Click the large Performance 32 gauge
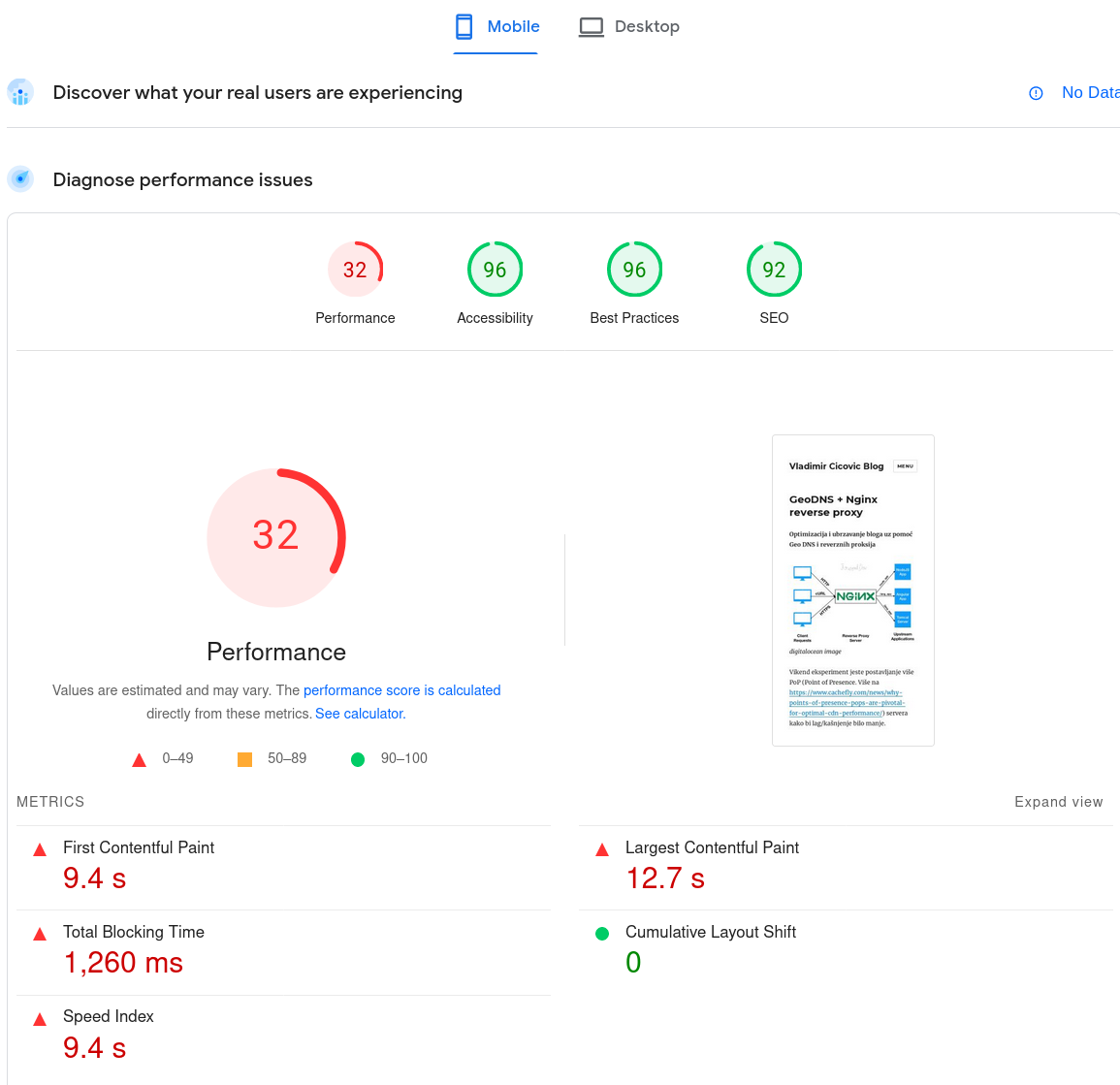Image resolution: width=1120 pixels, height=1085 pixels. point(276,537)
